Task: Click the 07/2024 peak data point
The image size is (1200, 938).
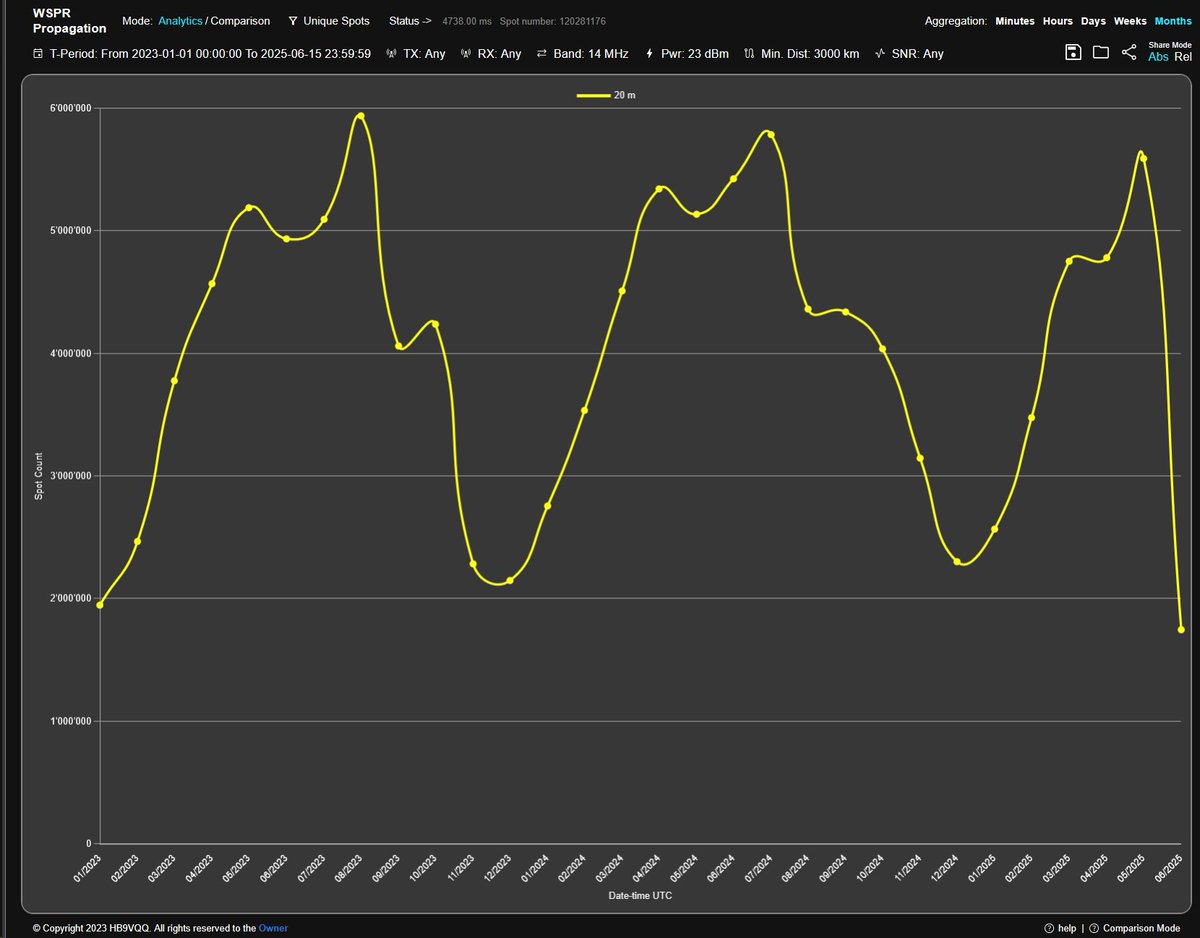Action: [771, 134]
